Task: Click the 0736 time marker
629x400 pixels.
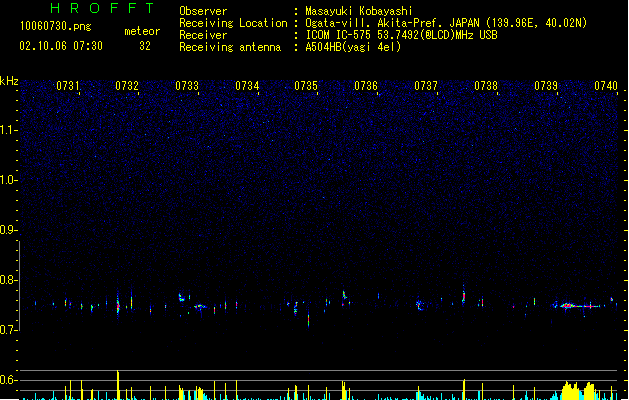Action: coord(366,86)
